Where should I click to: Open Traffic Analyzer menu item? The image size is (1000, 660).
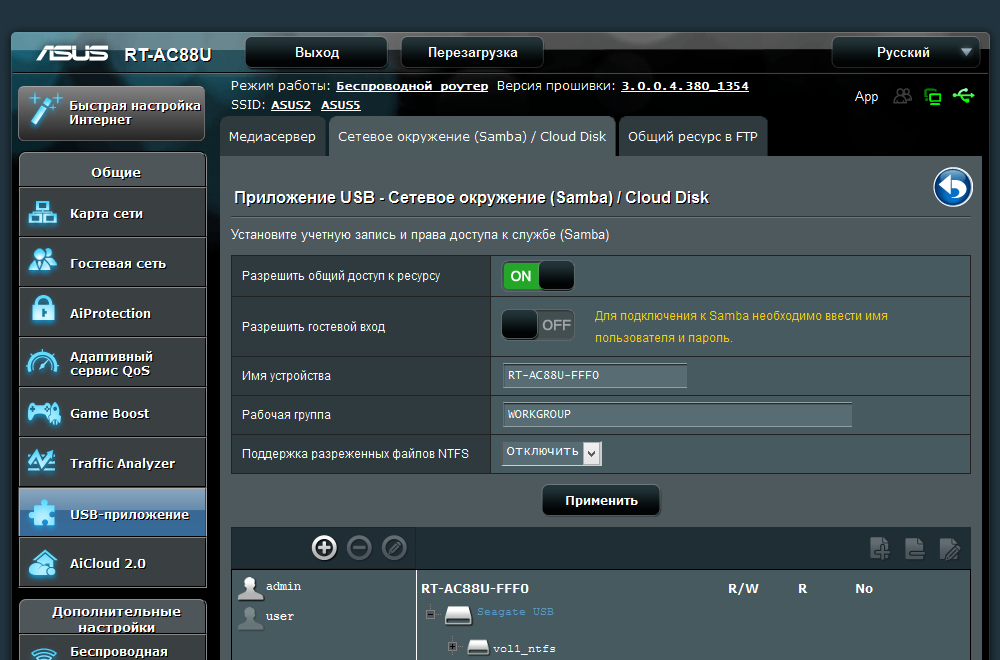(113, 462)
